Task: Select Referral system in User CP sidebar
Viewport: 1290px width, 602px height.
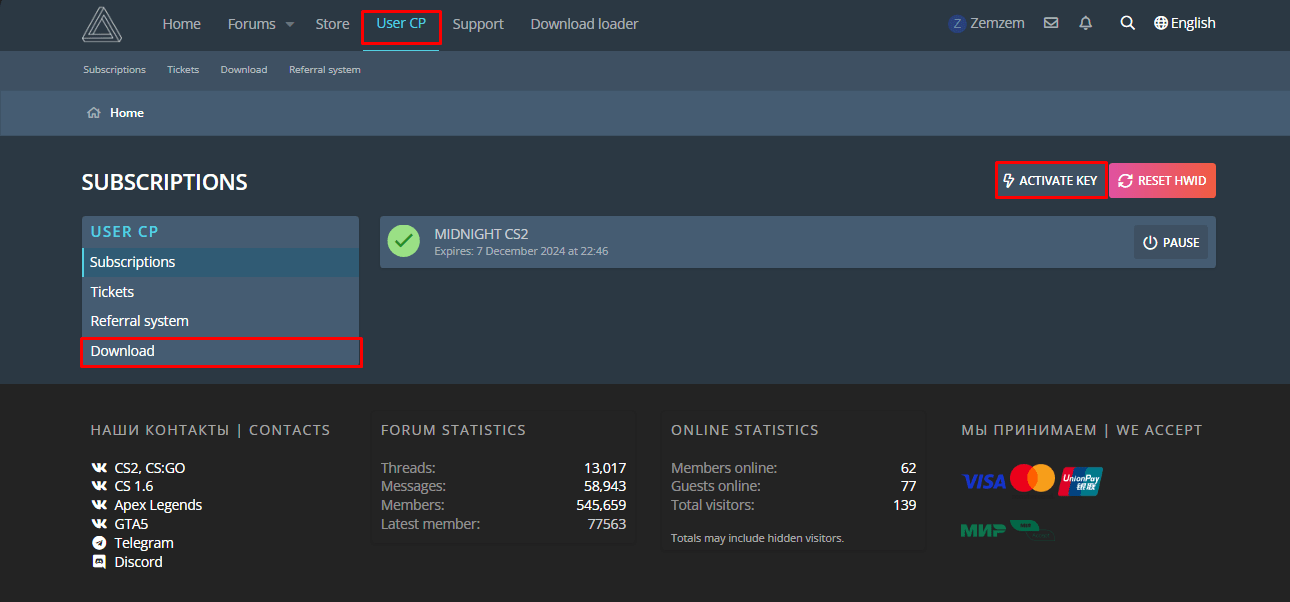Action: pos(220,321)
